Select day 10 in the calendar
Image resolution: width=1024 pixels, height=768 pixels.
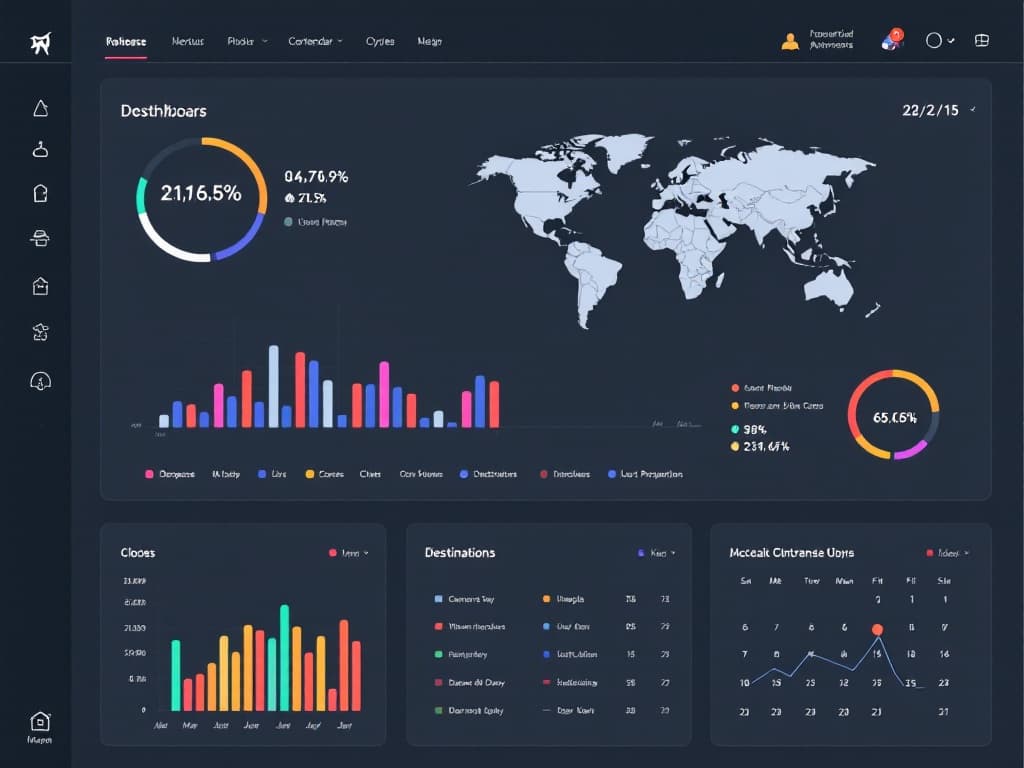(744, 682)
